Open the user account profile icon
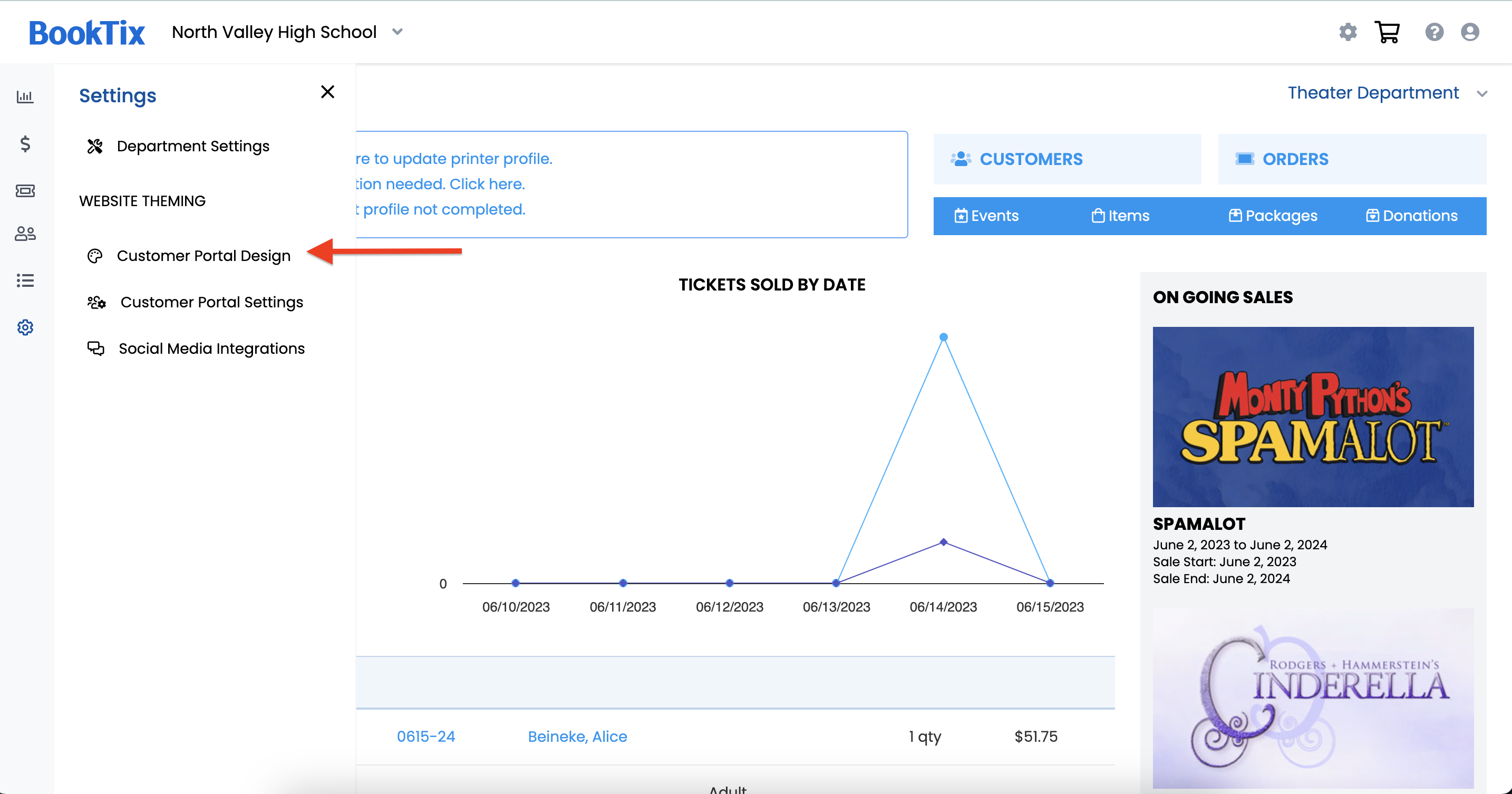Screen dimensions: 1512x794 pos(1470,32)
